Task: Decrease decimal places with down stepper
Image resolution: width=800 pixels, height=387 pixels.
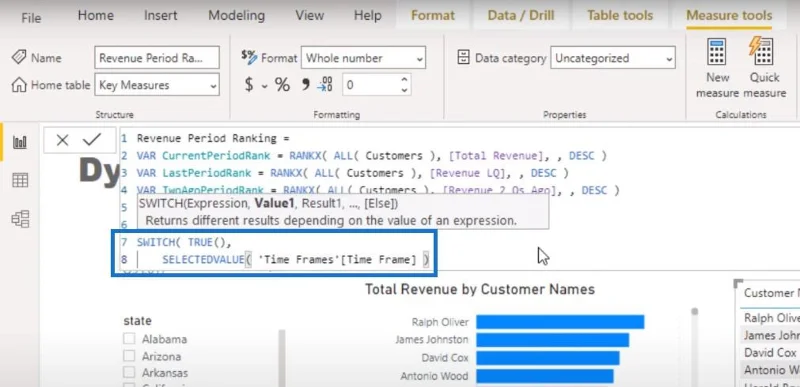Action: click(404, 90)
